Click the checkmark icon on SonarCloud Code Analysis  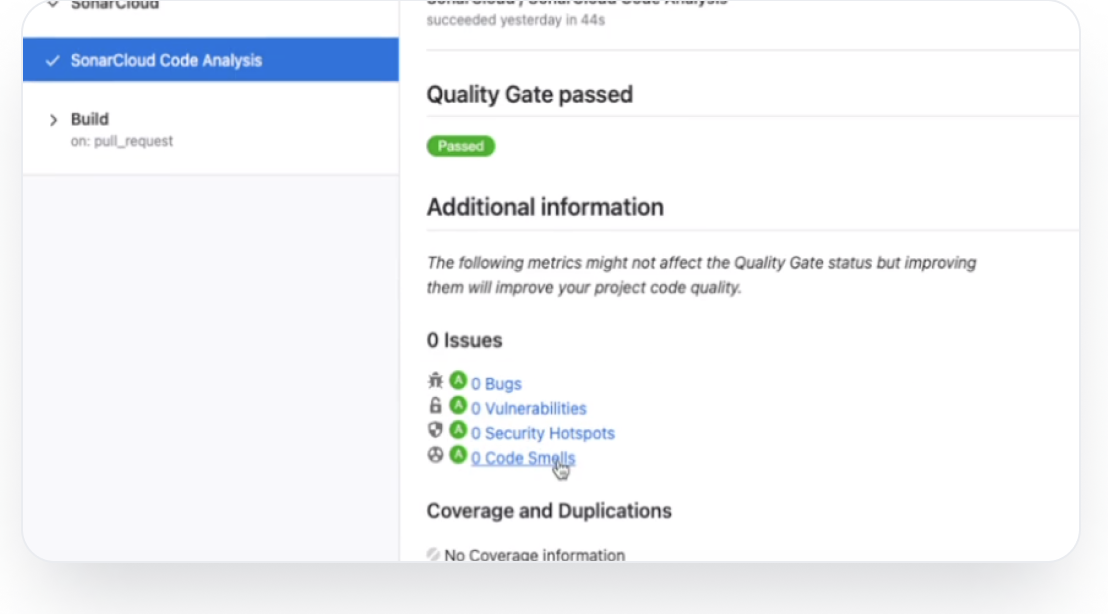(52, 61)
